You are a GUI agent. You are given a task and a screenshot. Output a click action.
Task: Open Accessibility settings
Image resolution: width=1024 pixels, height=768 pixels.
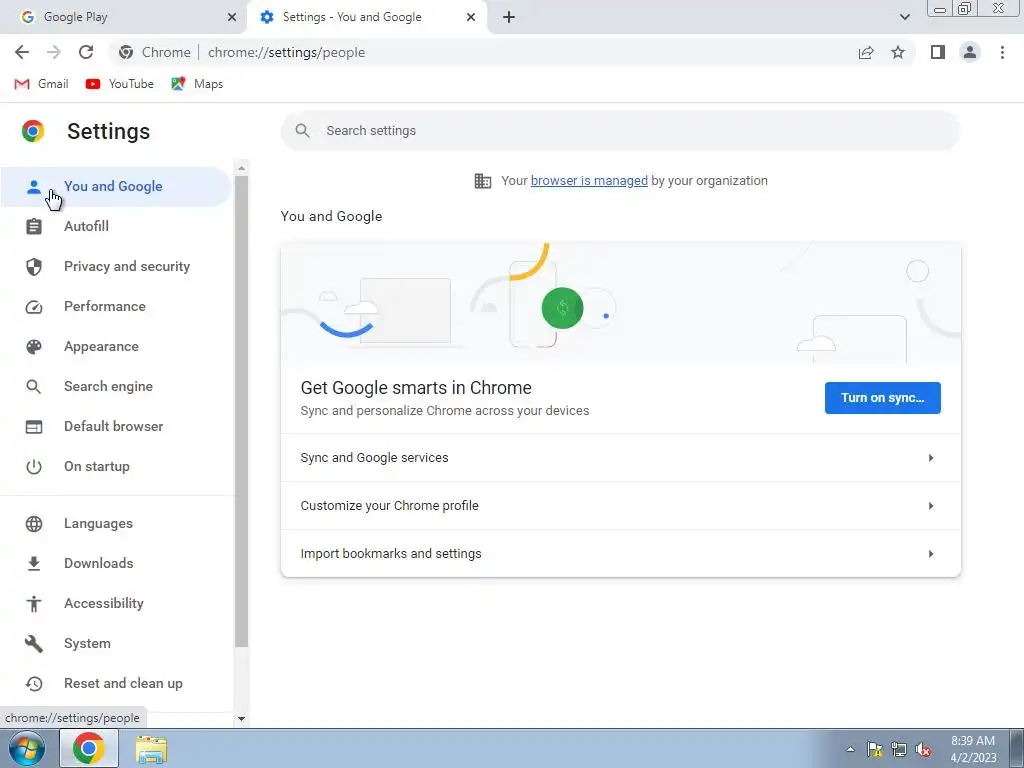point(116,603)
